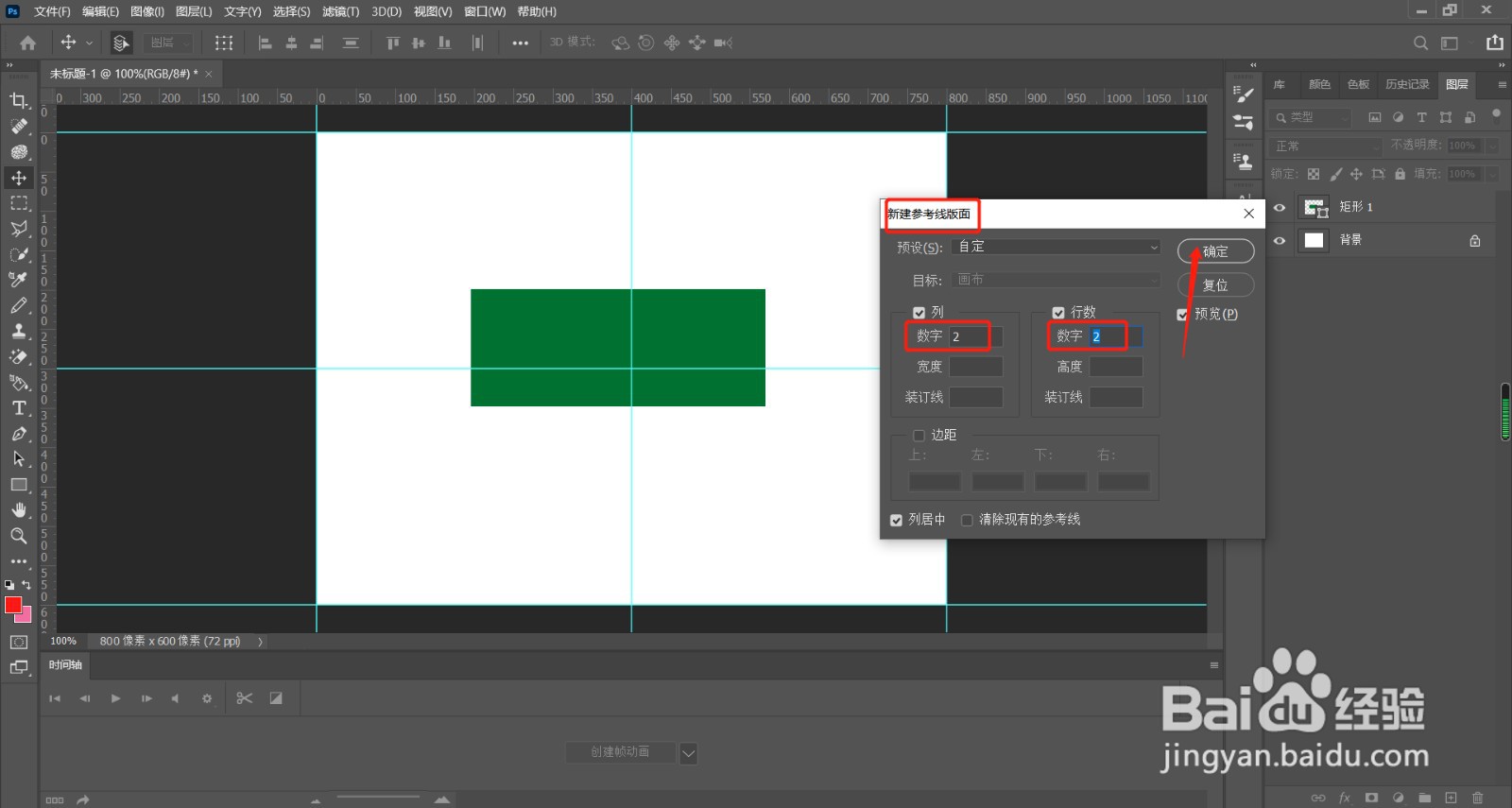The height and width of the screenshot is (808, 1512).
Task: Toggle the layer filter switch
Action: point(1496,115)
